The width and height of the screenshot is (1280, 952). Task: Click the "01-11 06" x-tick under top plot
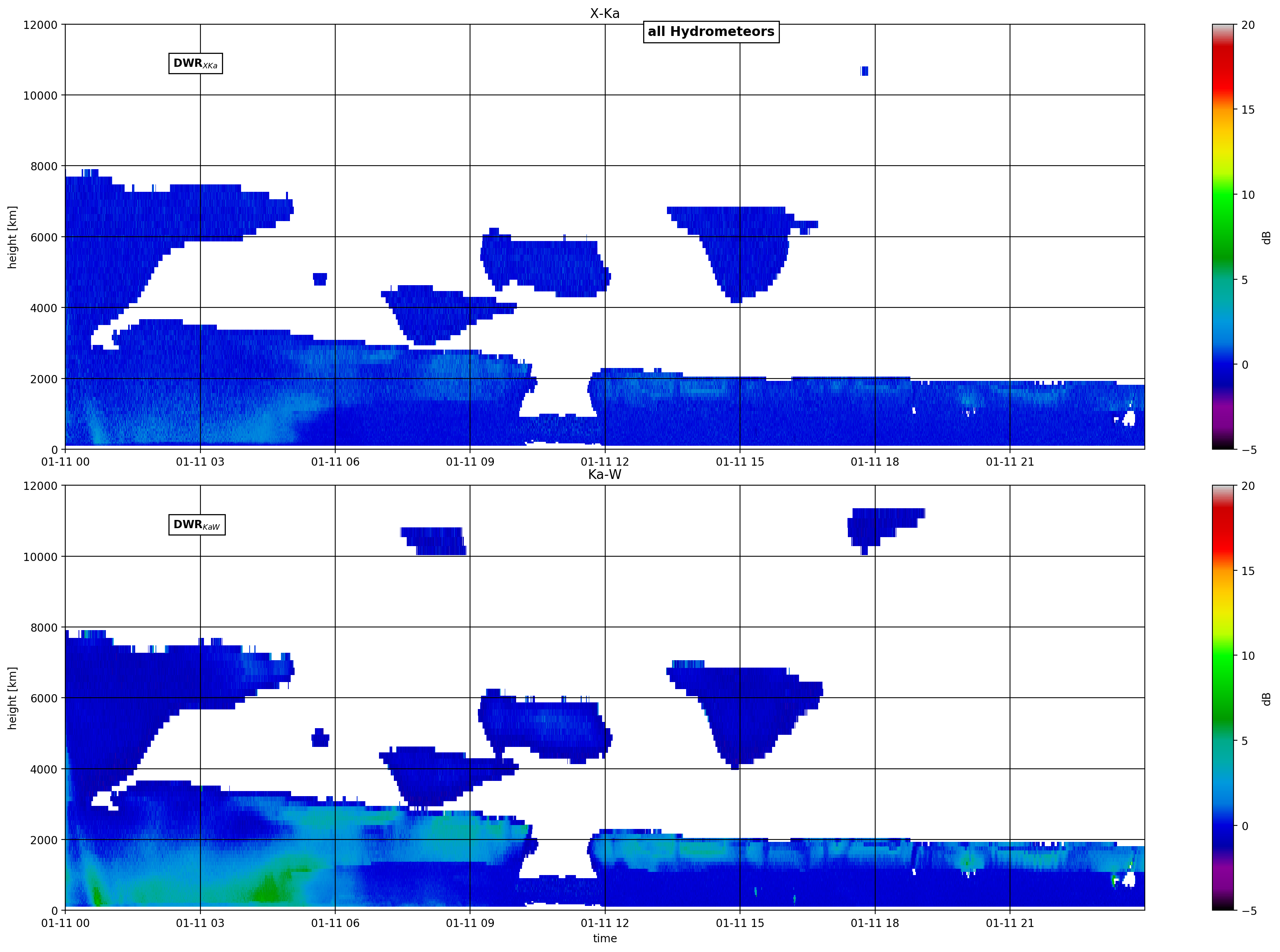click(x=335, y=462)
